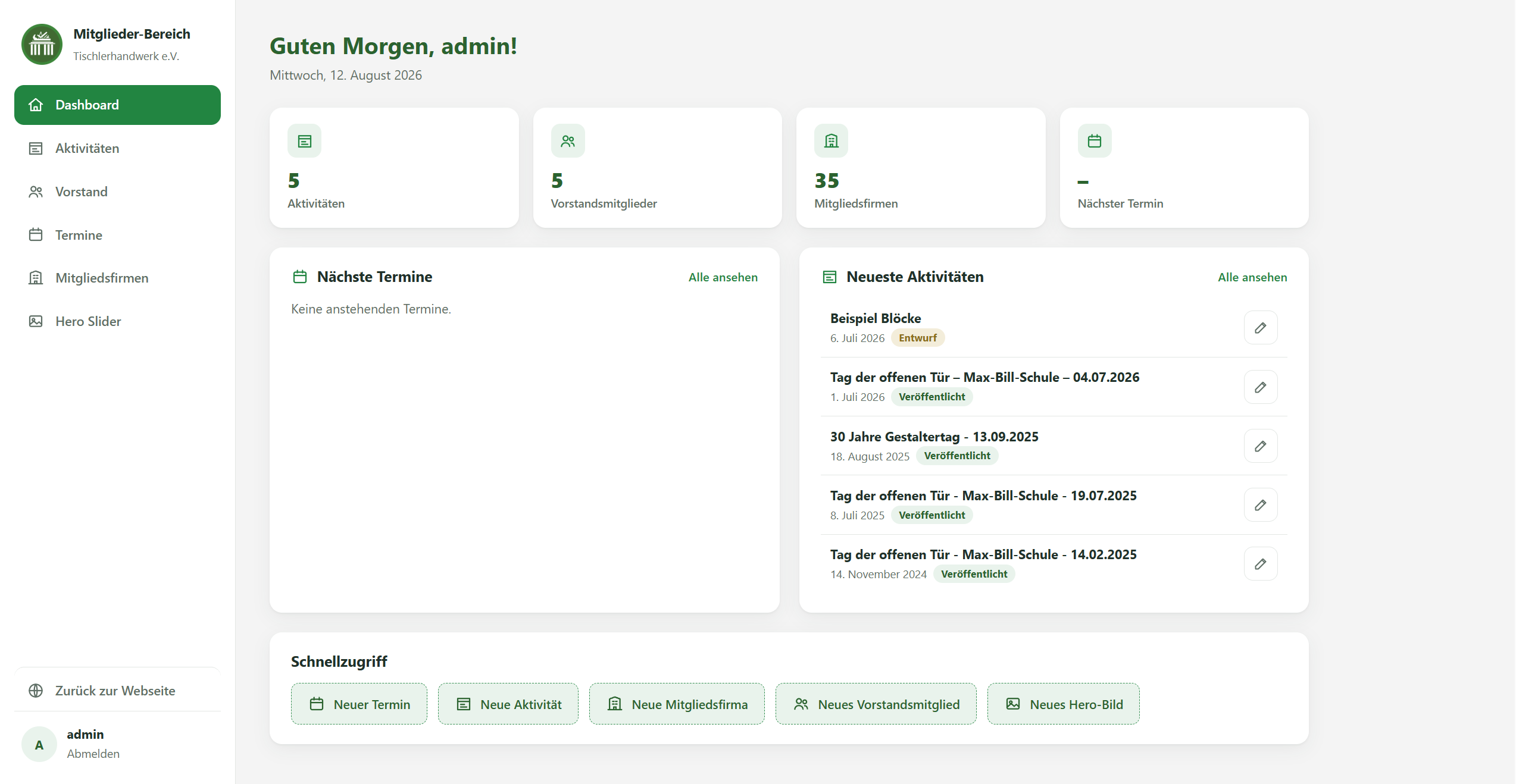Select Hero Slider in the sidebar
1516x784 pixels.
(117, 322)
